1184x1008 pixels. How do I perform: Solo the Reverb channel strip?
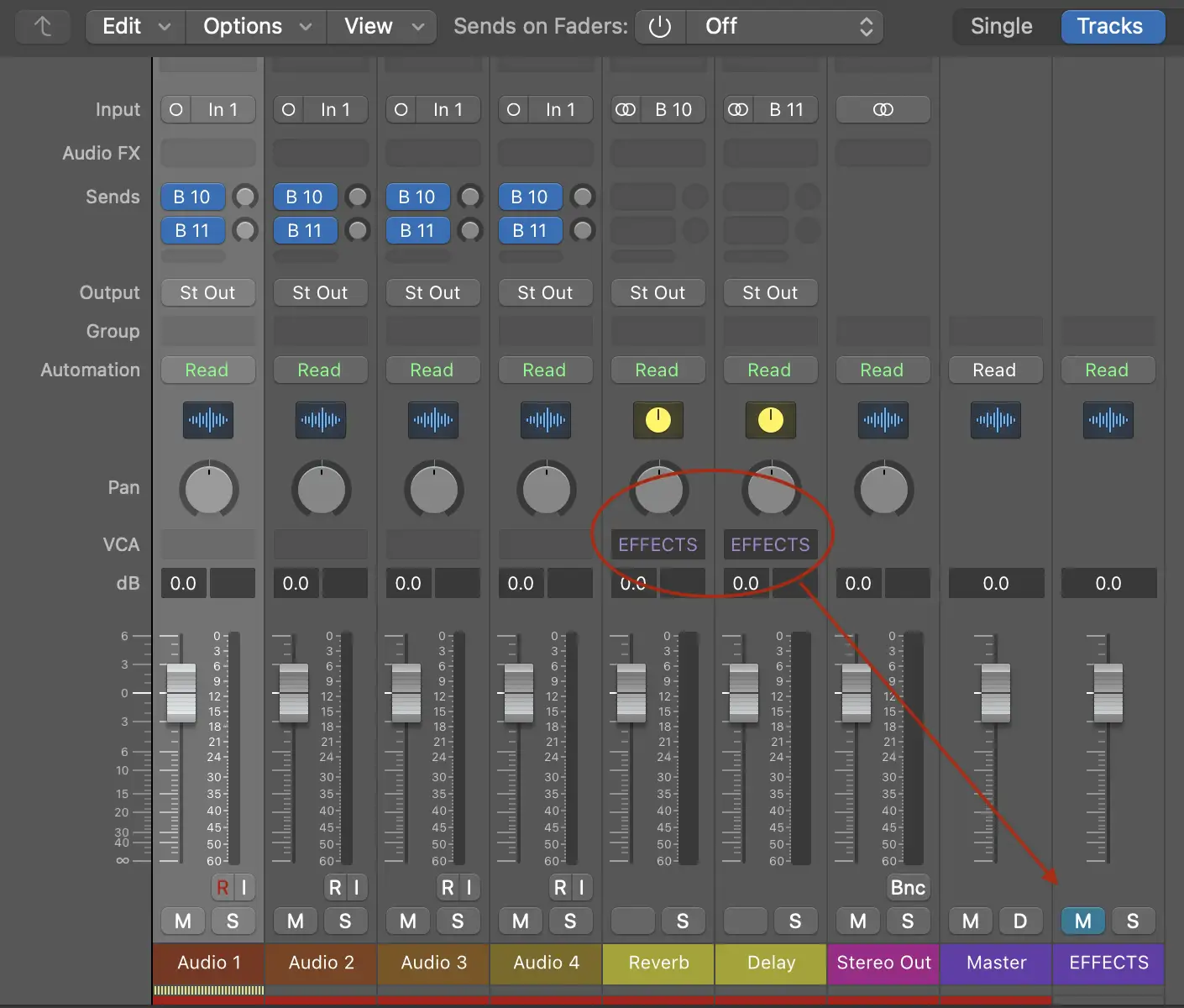[x=682, y=921]
